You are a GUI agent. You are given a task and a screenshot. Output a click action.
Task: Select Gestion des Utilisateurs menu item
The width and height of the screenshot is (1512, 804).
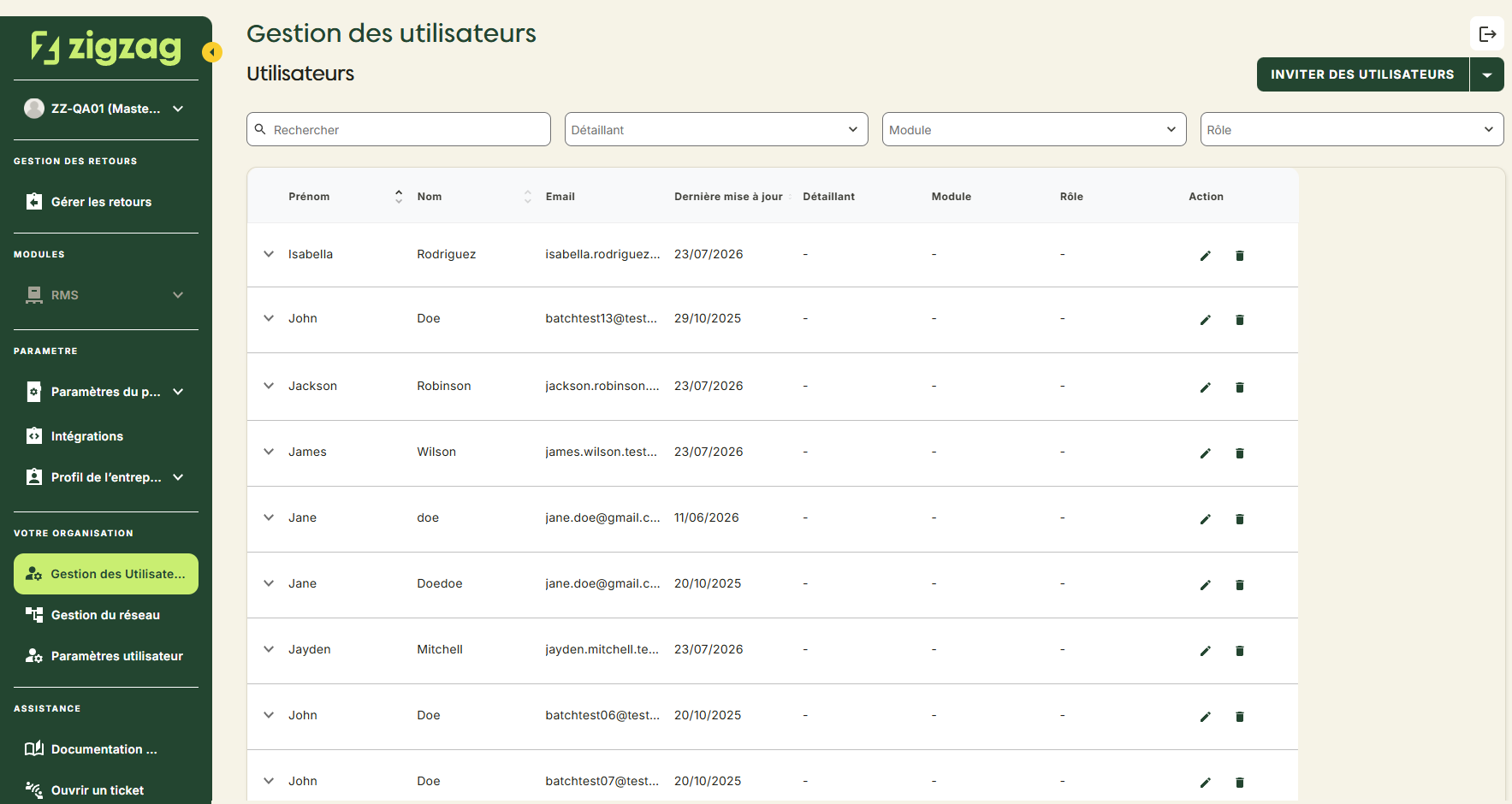click(105, 574)
